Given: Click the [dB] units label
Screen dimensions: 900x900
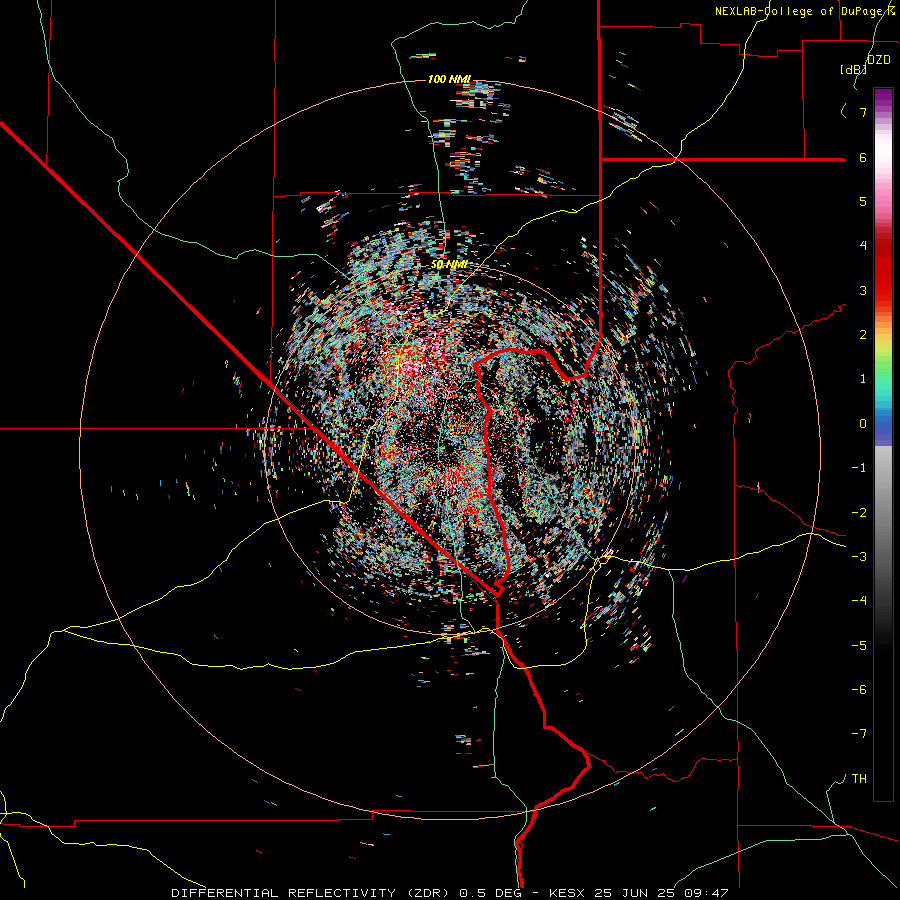Looking at the screenshot, I should point(854,69).
